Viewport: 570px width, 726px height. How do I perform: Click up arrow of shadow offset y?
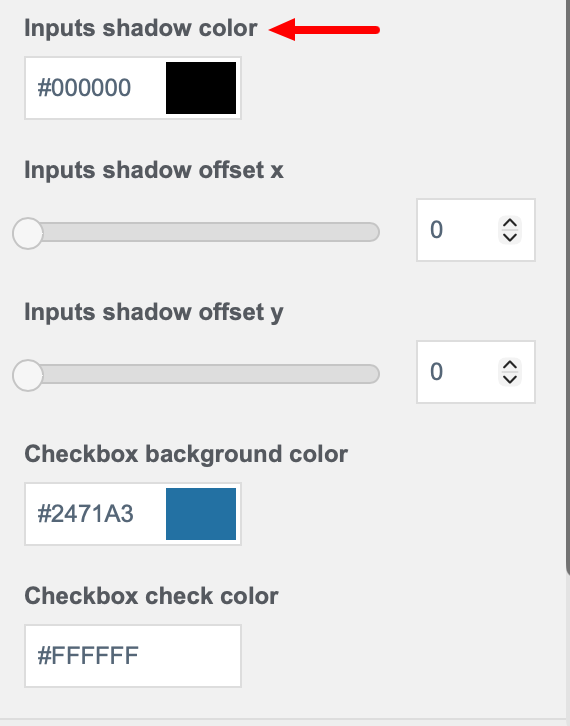pyautogui.click(x=510, y=365)
